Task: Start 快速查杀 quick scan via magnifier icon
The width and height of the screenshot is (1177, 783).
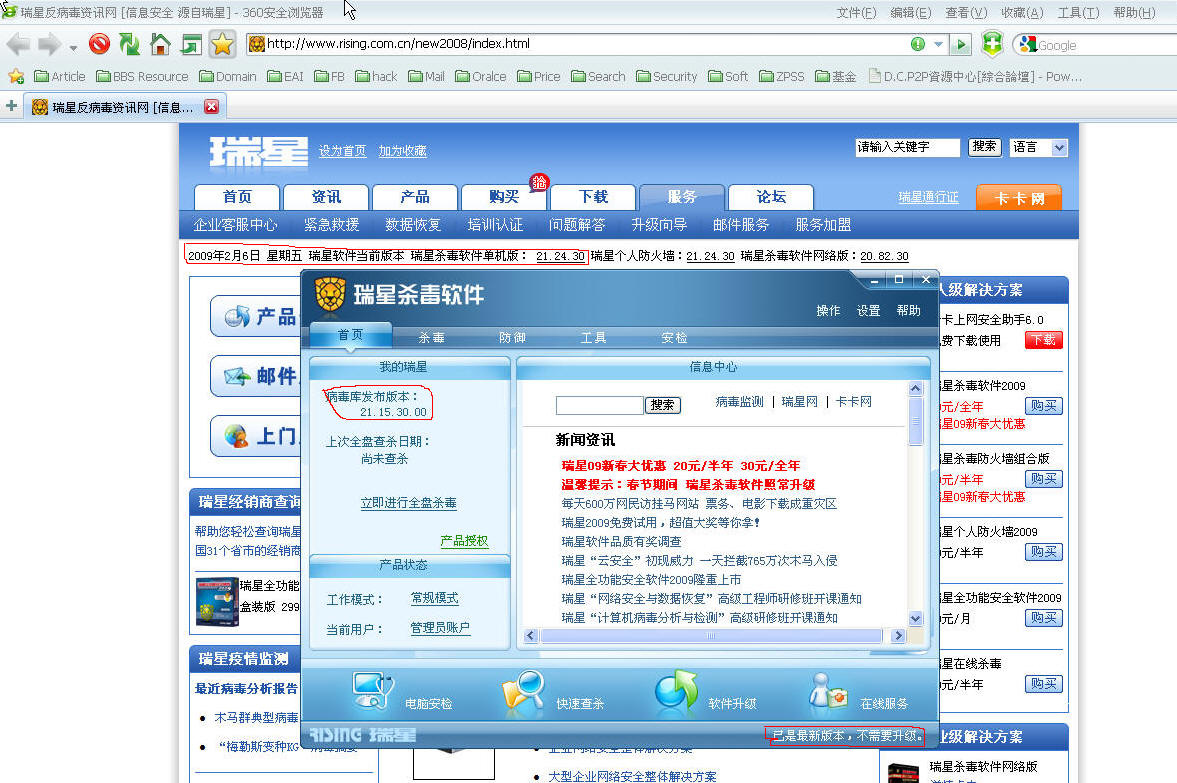Action: click(523, 690)
